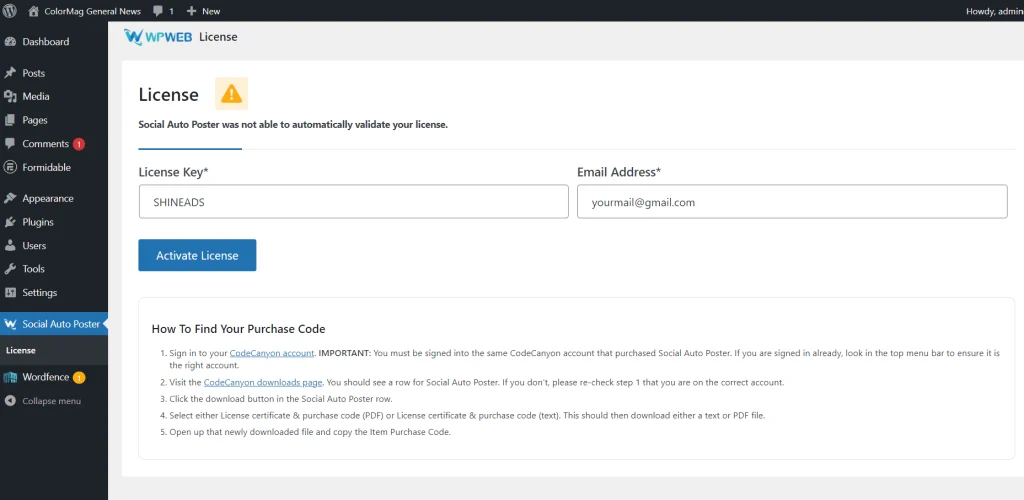Click step 4 License certificate instruction text
The height and width of the screenshot is (500, 1024).
point(467,415)
